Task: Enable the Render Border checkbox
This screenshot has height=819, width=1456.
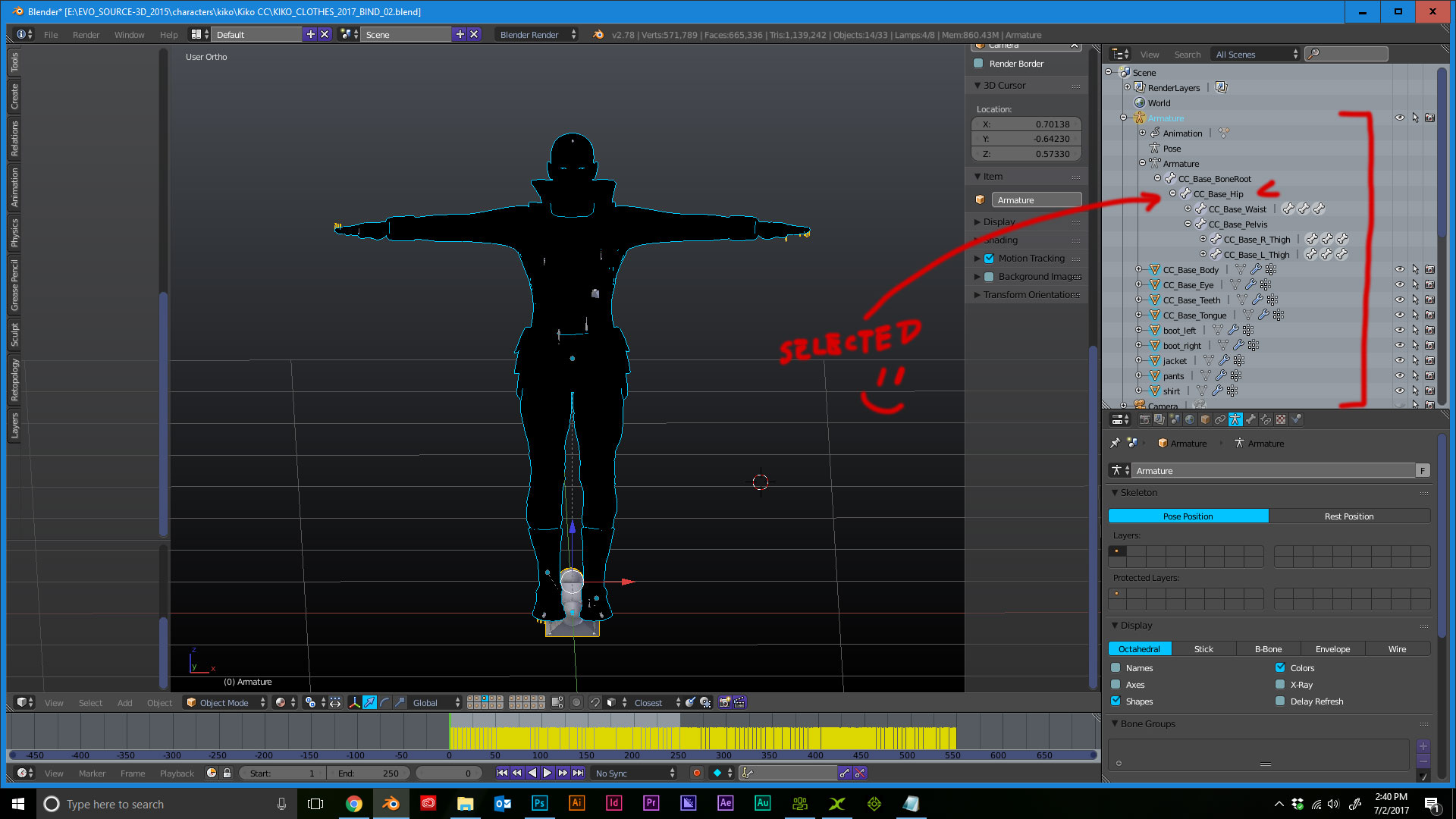Action: (x=978, y=64)
